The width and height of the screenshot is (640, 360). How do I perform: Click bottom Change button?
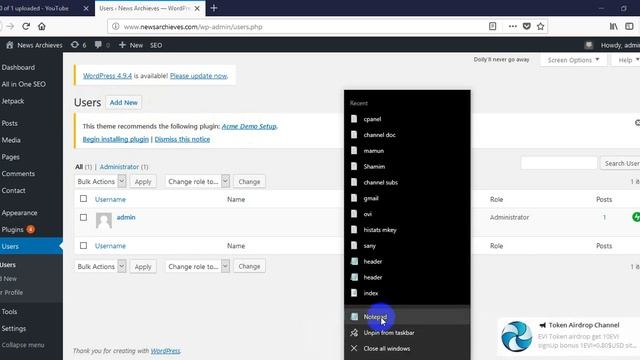pos(249,267)
